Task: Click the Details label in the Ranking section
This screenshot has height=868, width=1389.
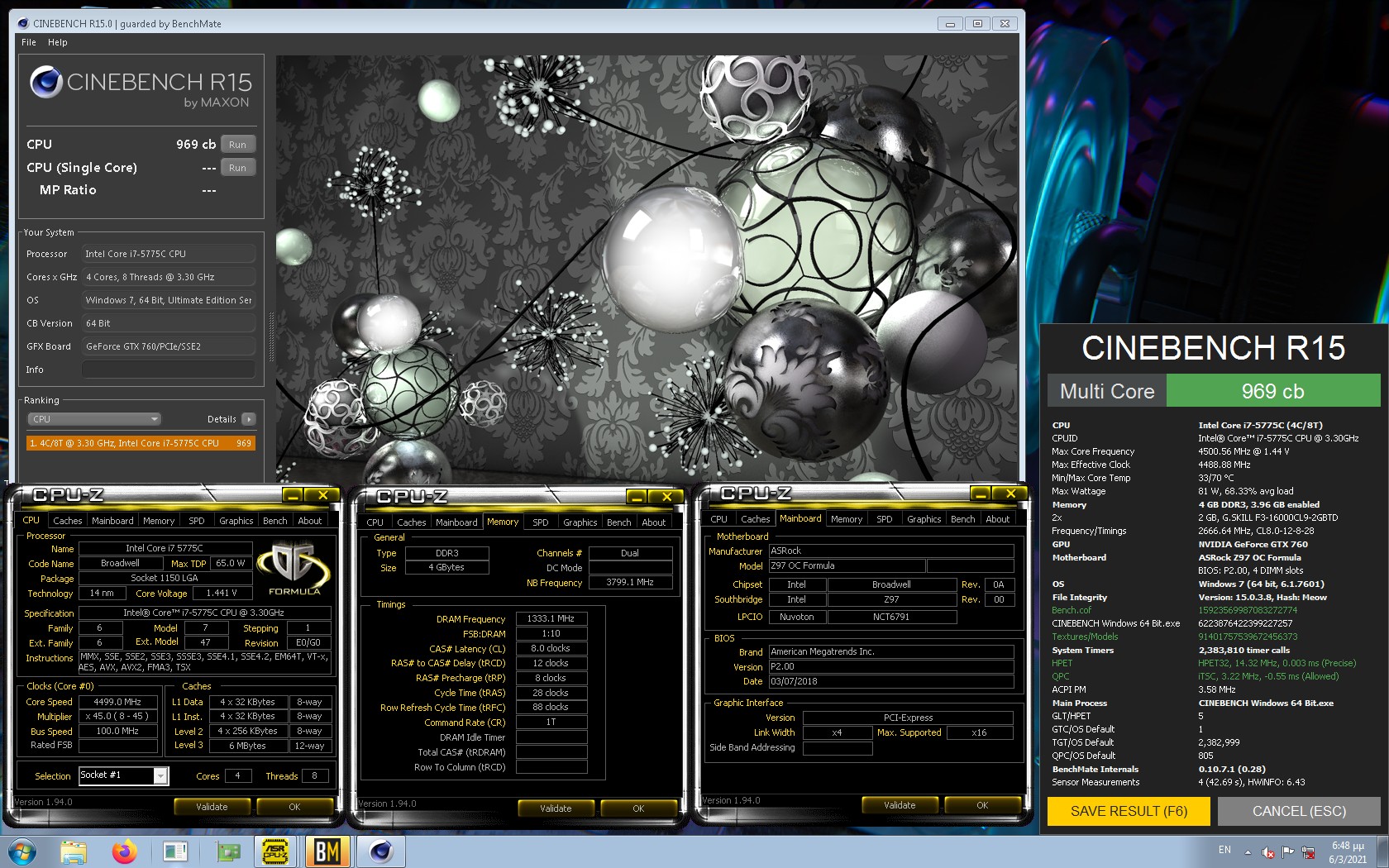Action: (x=222, y=419)
